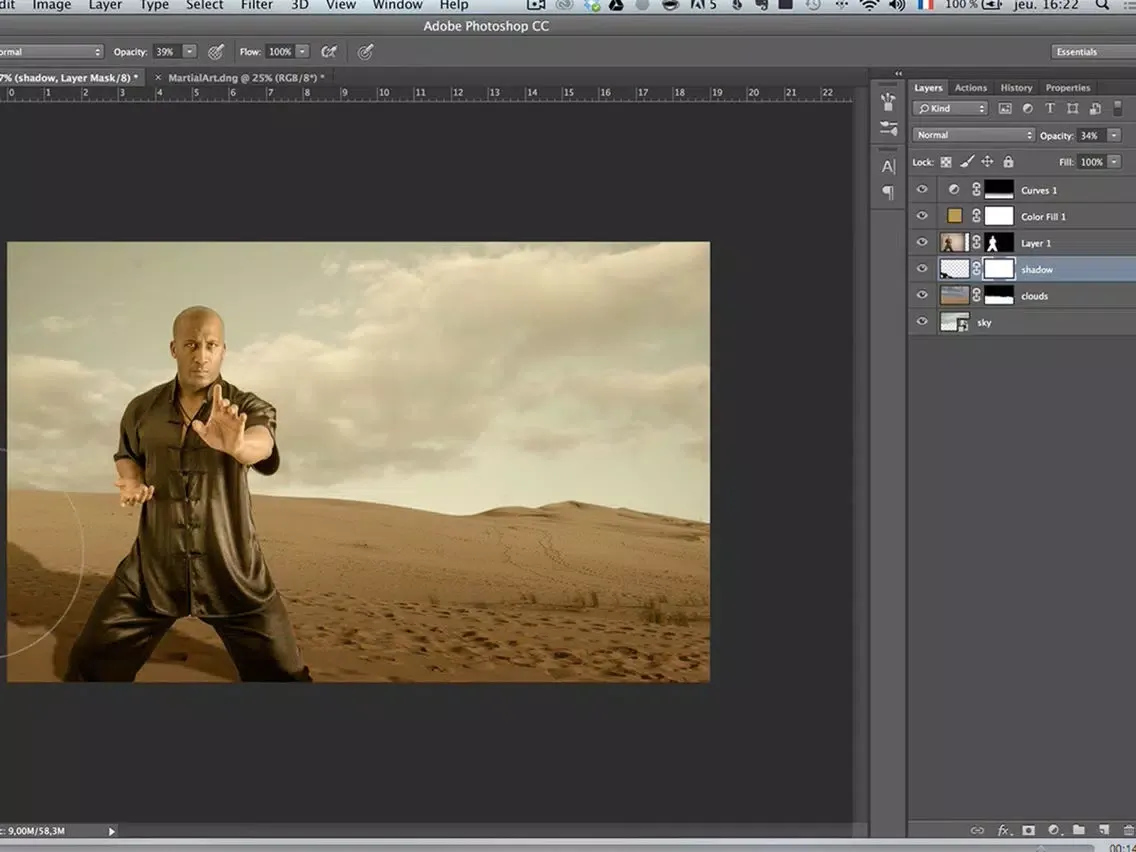The height and width of the screenshot is (852, 1136).
Task: Filter layers by smart objects icon
Action: [x=1095, y=109]
